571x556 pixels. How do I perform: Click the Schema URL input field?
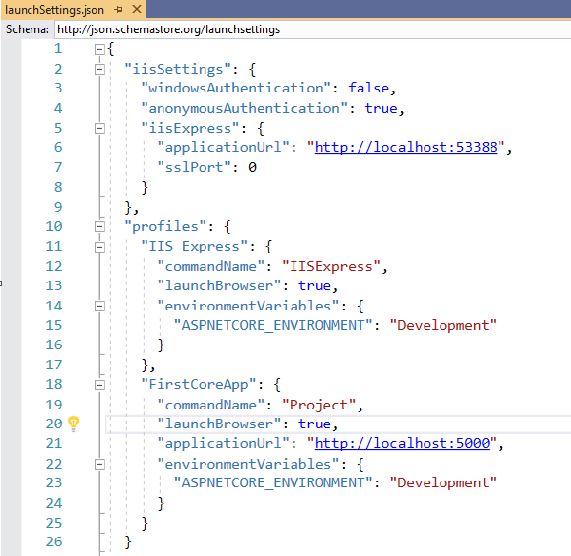tap(312, 29)
